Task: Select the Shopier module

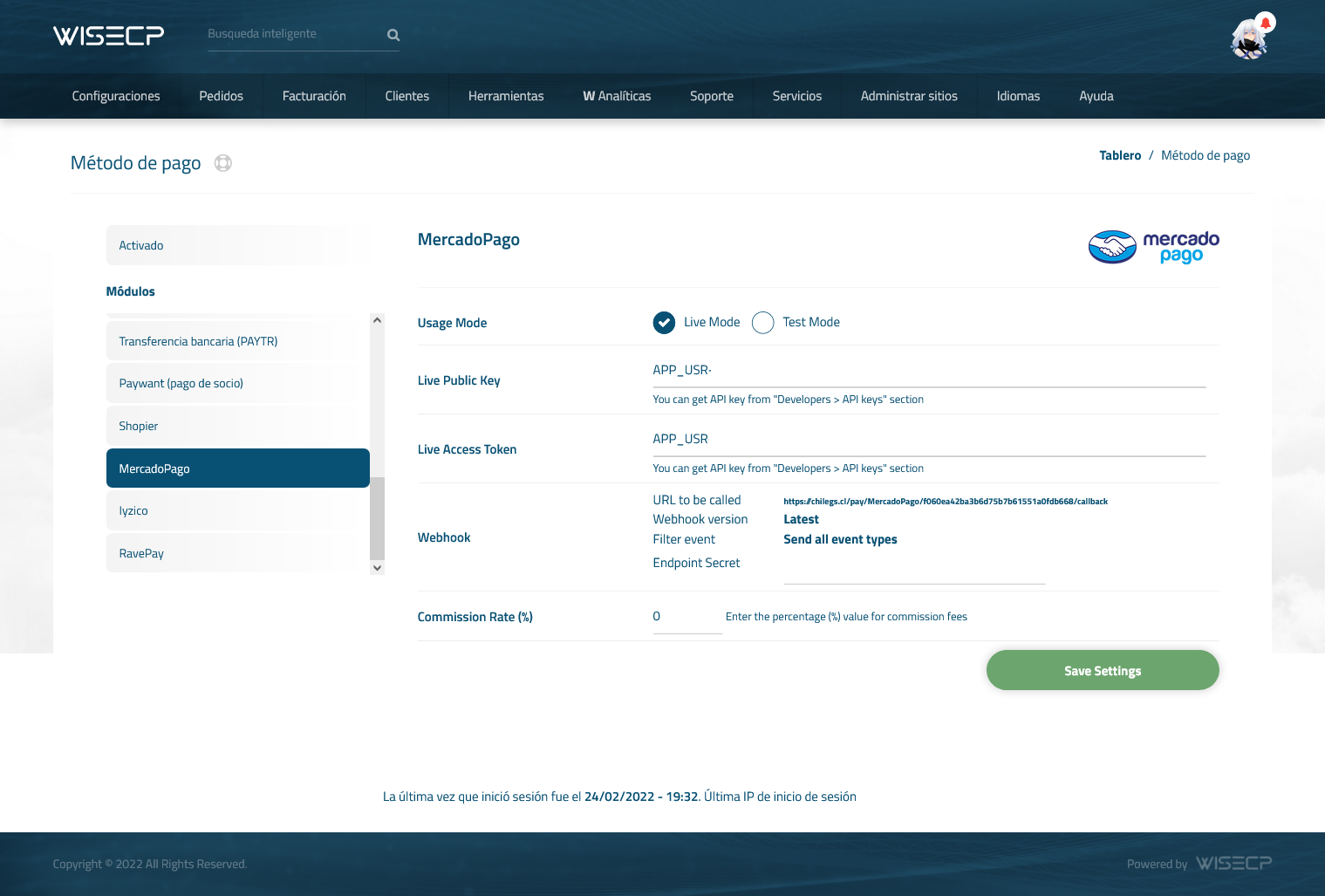Action: pyautogui.click(x=238, y=426)
